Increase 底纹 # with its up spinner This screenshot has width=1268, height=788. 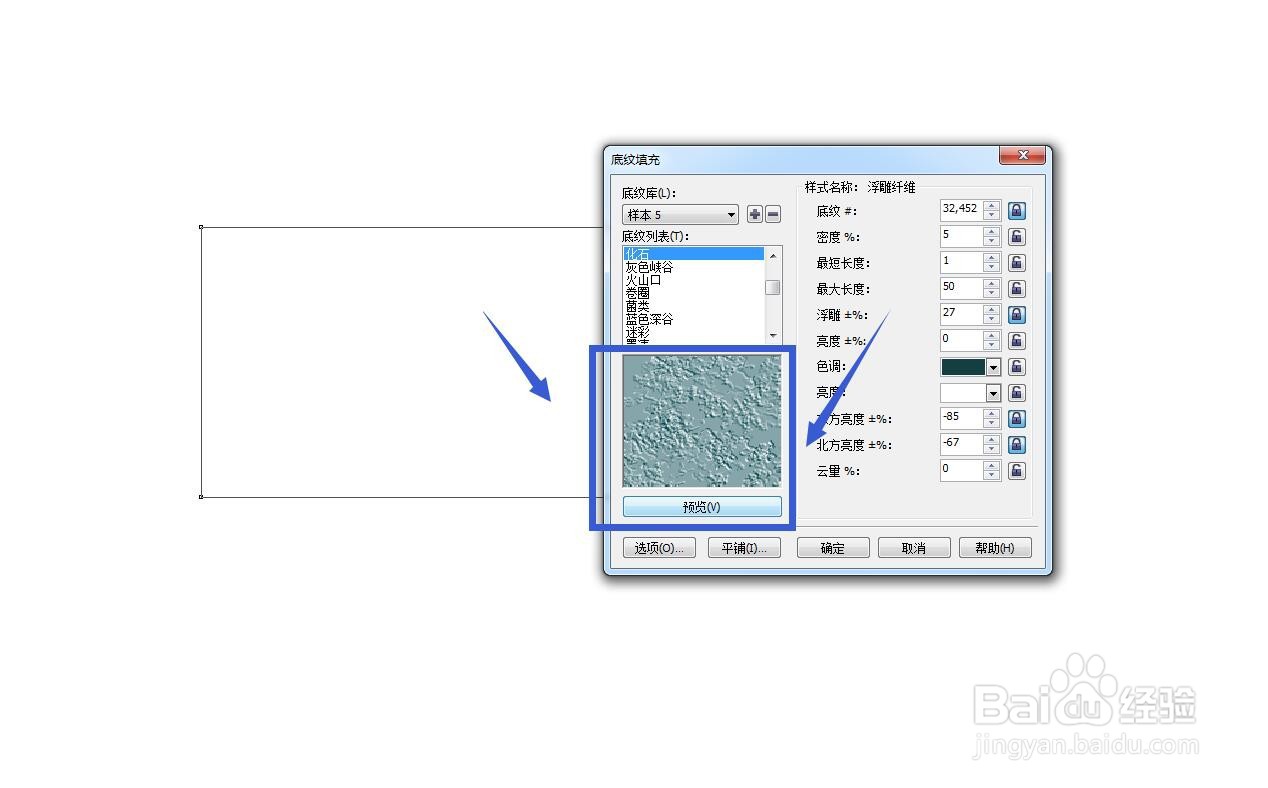pos(991,206)
